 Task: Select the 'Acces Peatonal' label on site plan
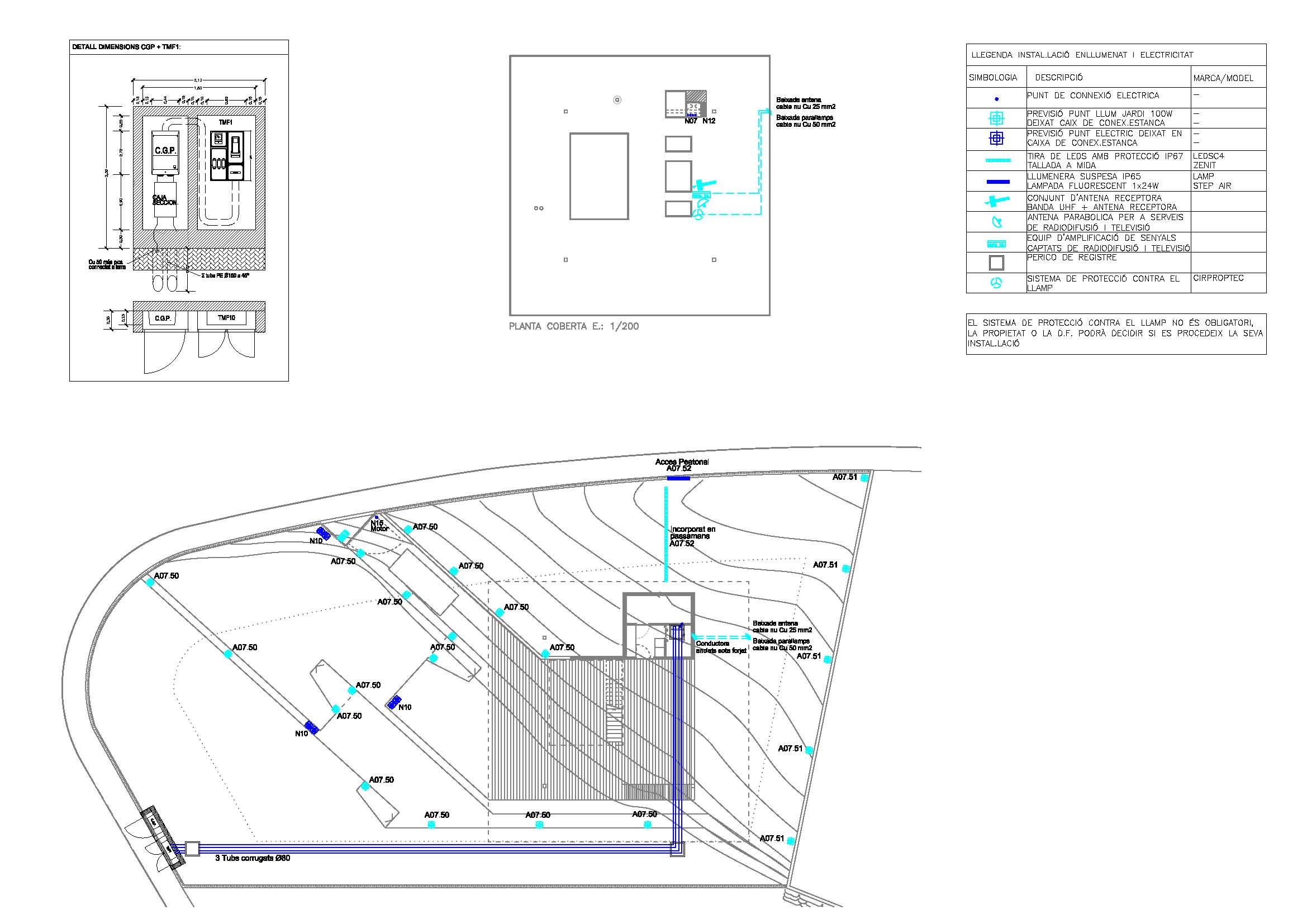point(681,462)
